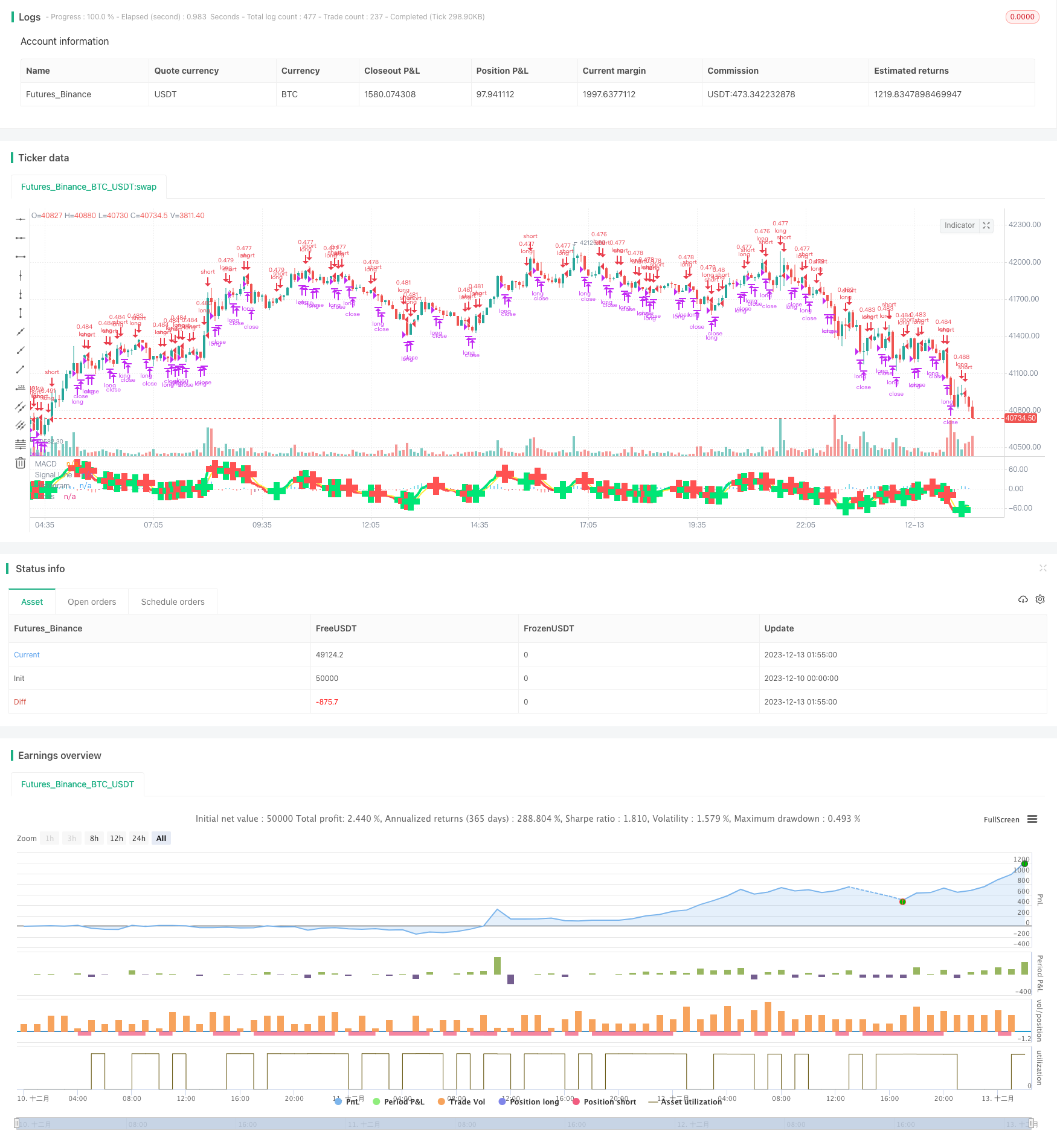Viewport: 1057px width, 1148px height.
Task: Pick the price line tool labeled 123
Action: click(21, 388)
